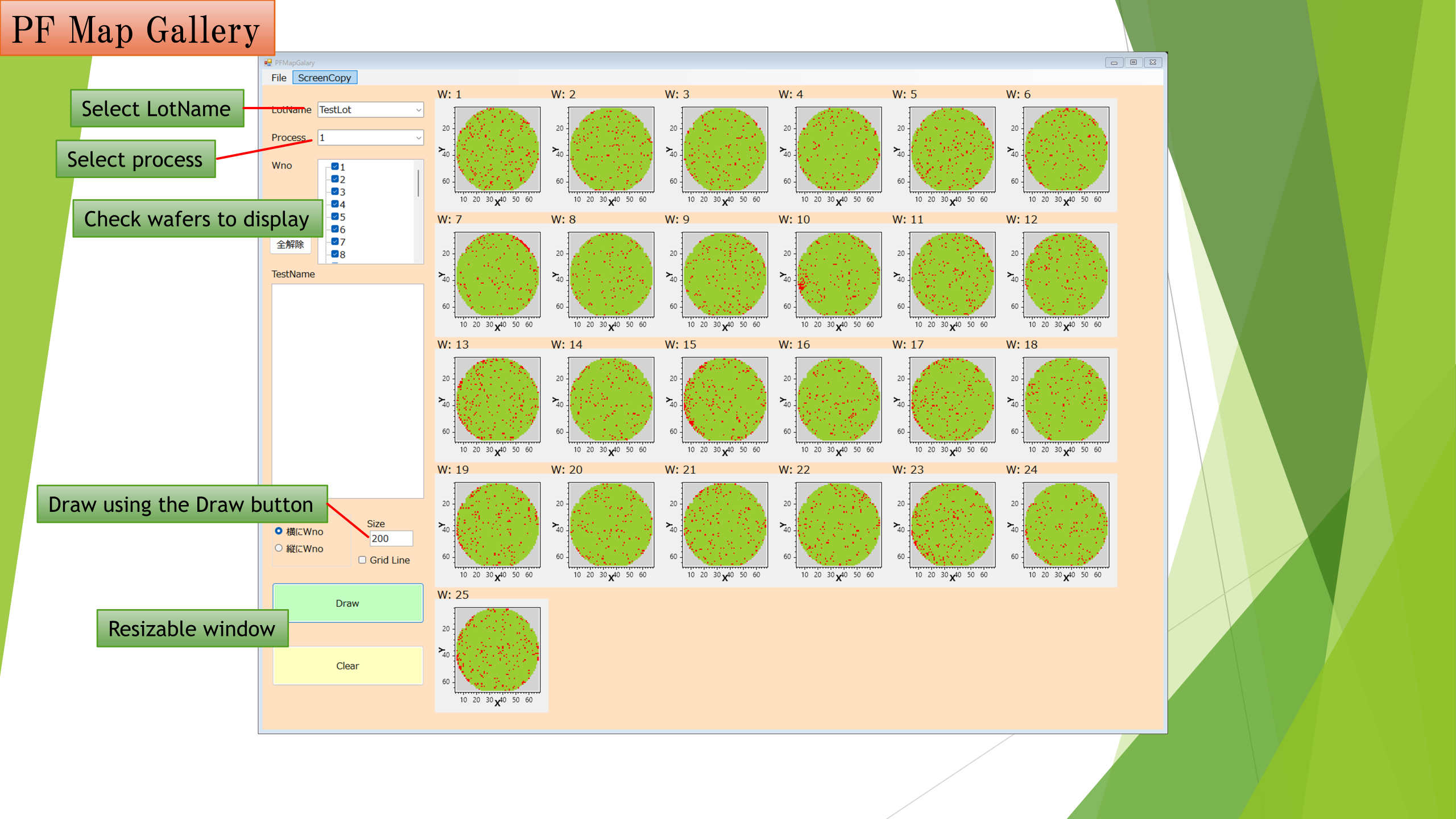
Task: Click the PFMapGalary app icon in title bar
Action: [x=268, y=63]
